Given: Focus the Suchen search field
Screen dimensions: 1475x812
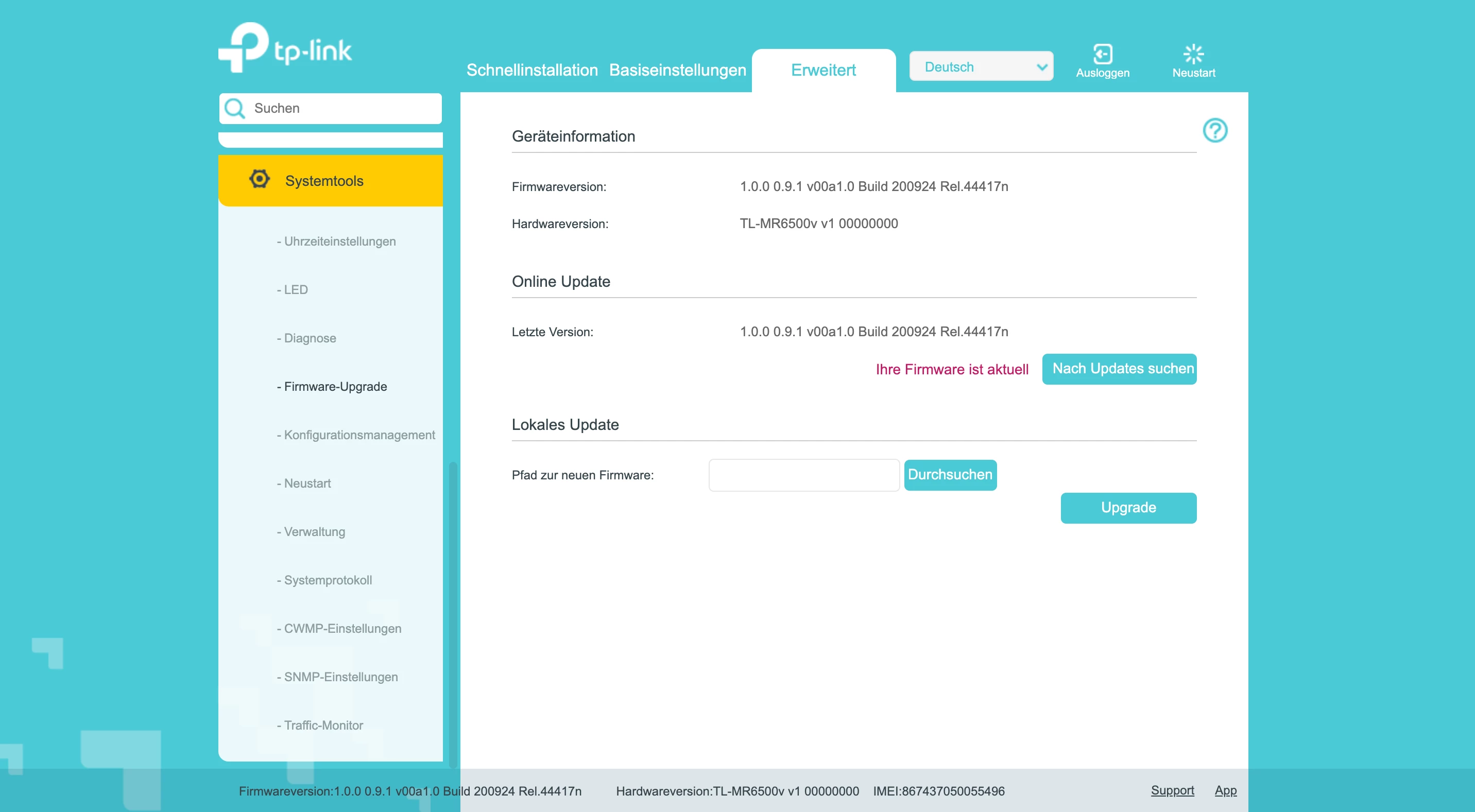Looking at the screenshot, I should 344,108.
